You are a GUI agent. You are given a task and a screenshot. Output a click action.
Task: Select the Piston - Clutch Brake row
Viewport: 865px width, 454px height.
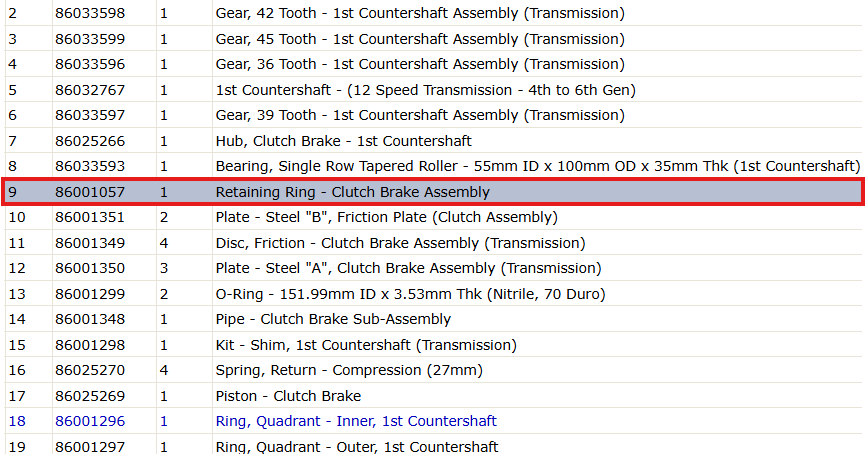point(433,396)
